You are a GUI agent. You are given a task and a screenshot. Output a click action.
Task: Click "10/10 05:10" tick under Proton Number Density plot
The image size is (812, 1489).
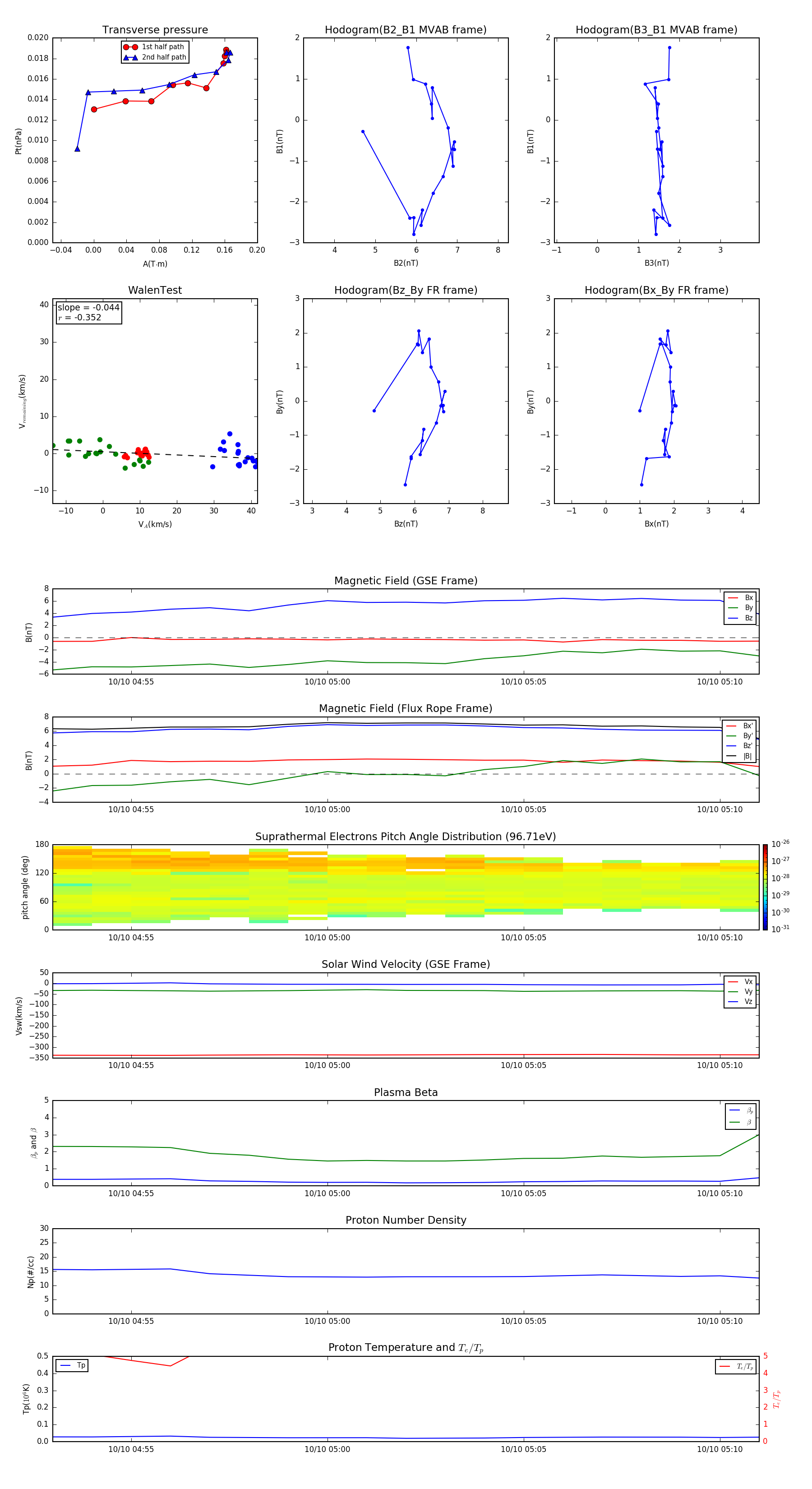point(720,1321)
